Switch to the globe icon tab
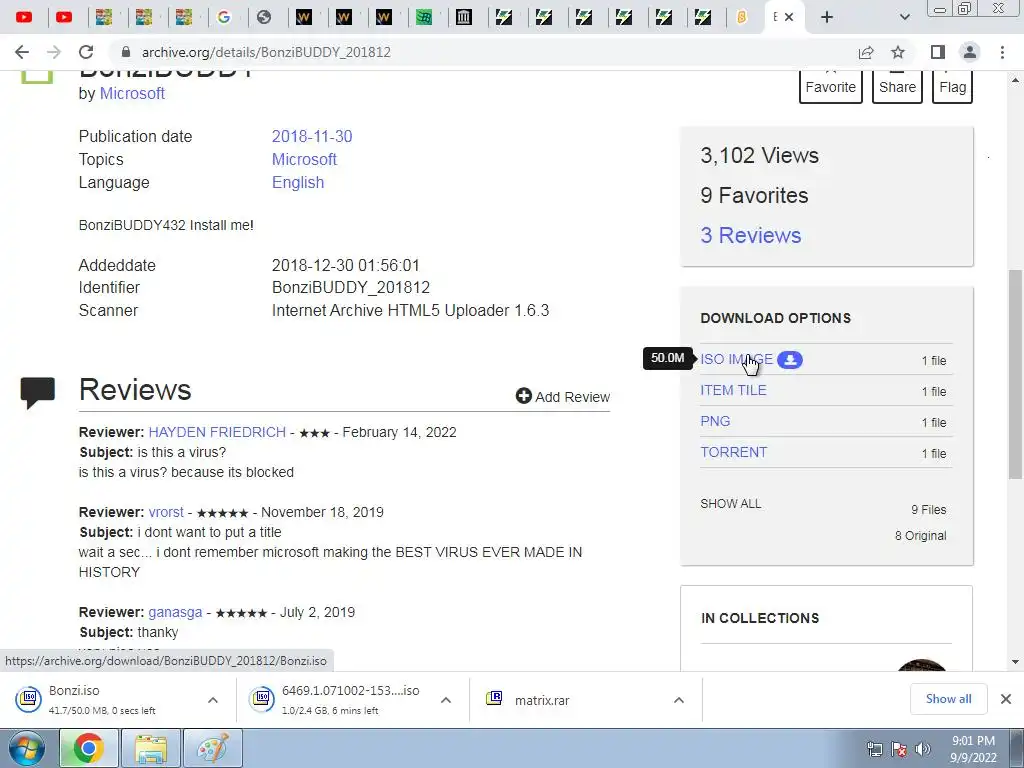This screenshot has height=768, width=1024. 264,17
